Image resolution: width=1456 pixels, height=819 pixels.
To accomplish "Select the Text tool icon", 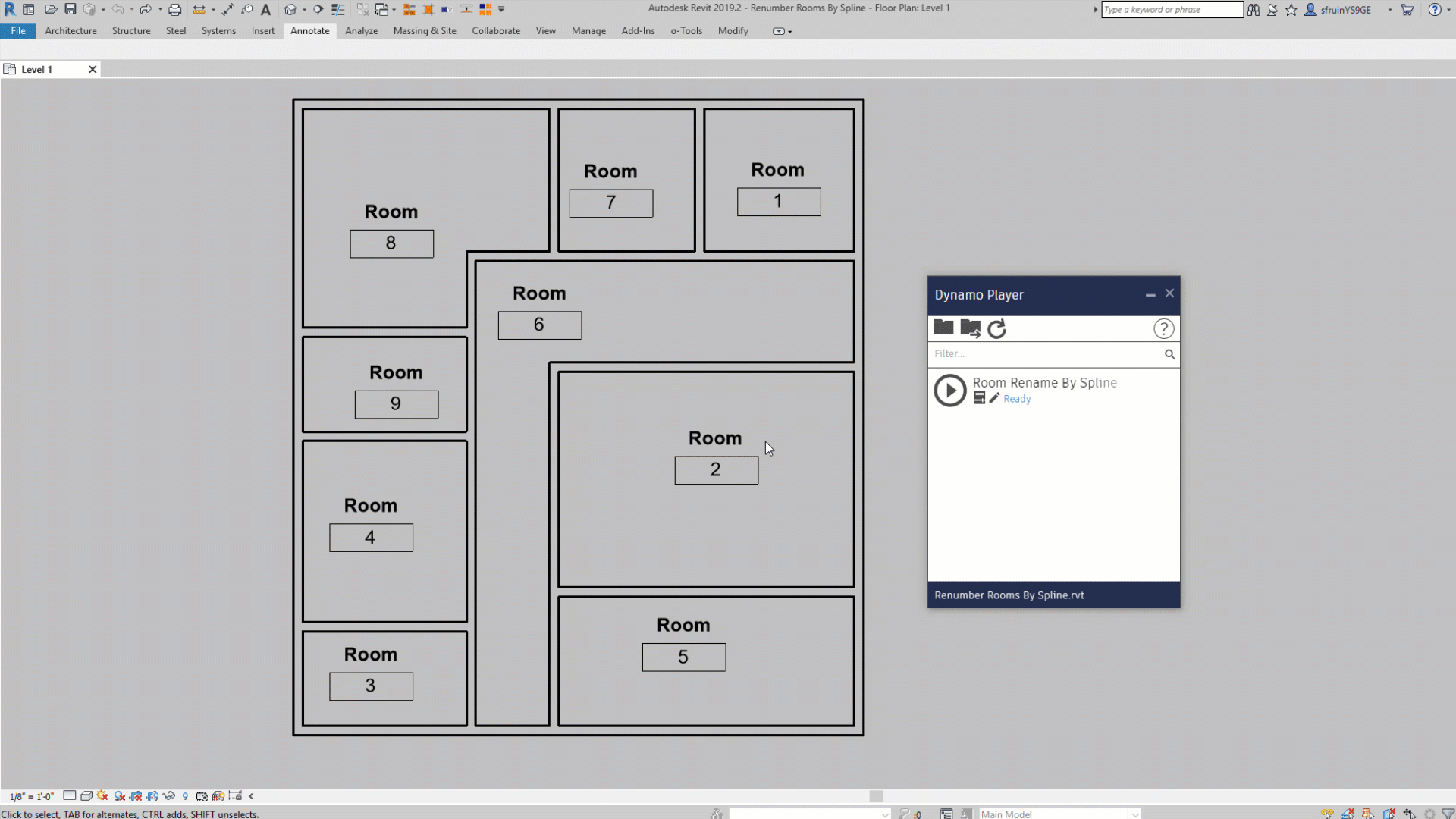I will point(265,9).
